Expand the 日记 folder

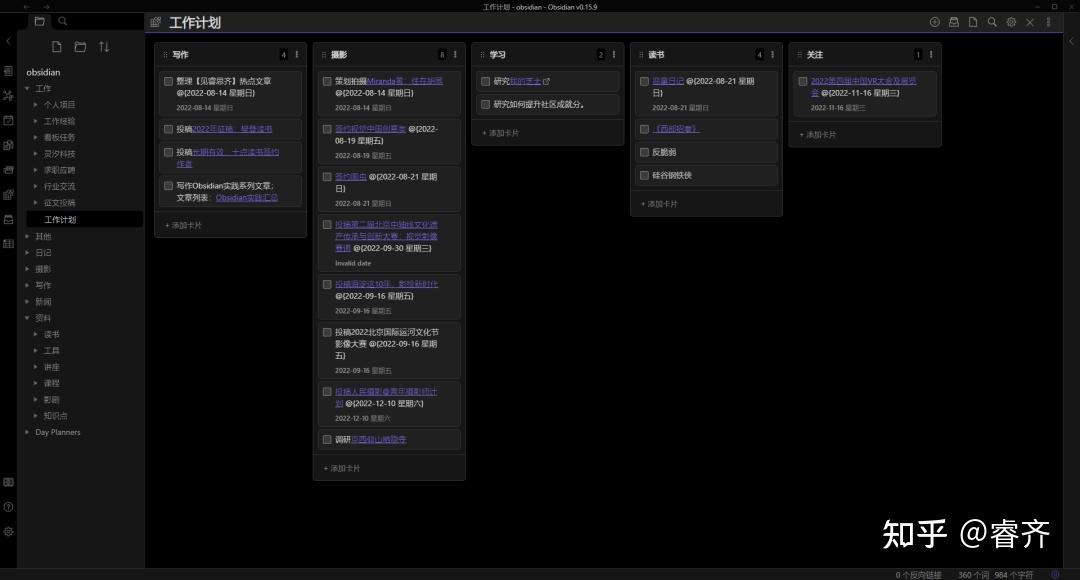pos(28,253)
